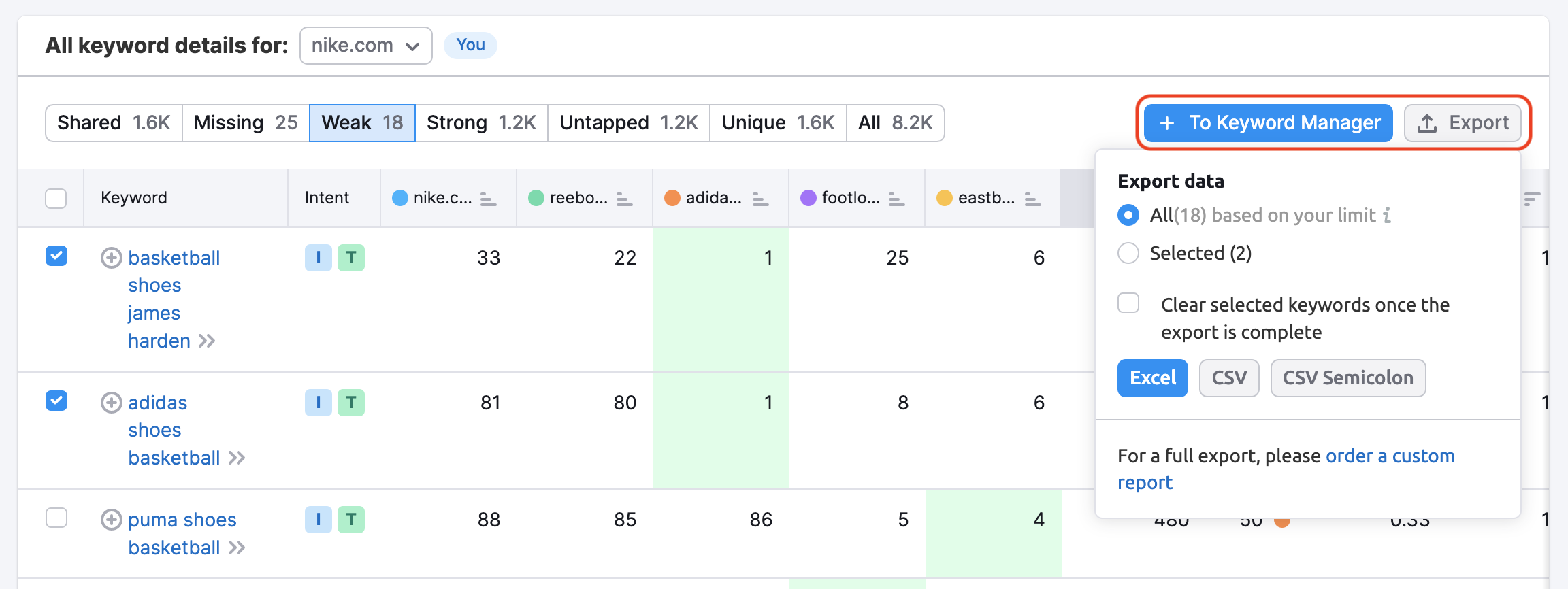Switch to the Missing 25 tab
Viewport: 1568px width, 589px height.
point(246,123)
